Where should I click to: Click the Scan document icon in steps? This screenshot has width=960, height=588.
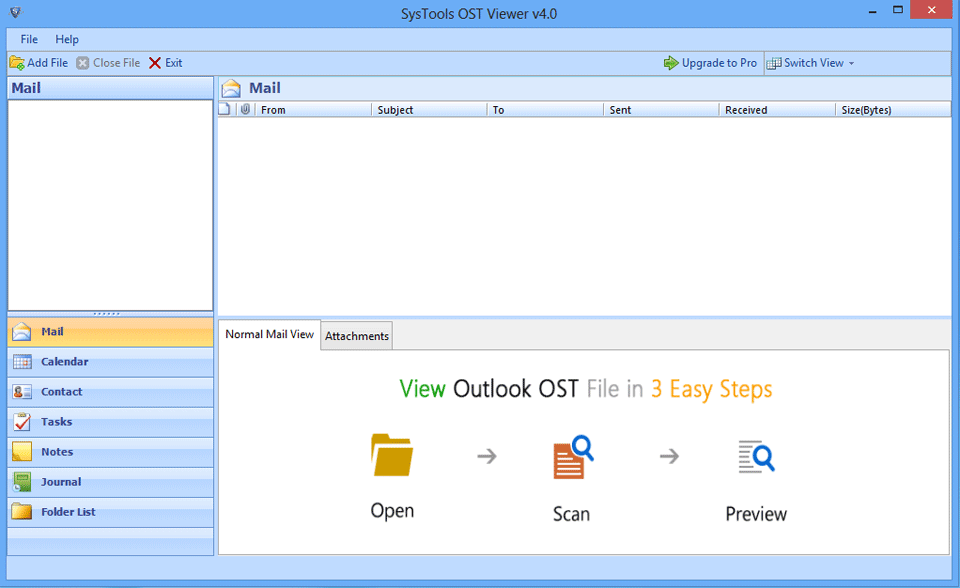click(x=573, y=457)
